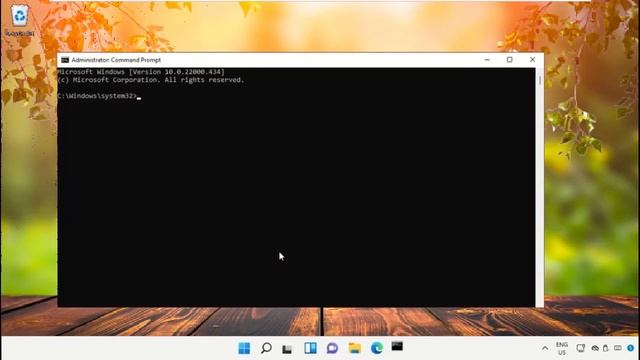Click the Command Prompt title bar icon

coord(65,60)
